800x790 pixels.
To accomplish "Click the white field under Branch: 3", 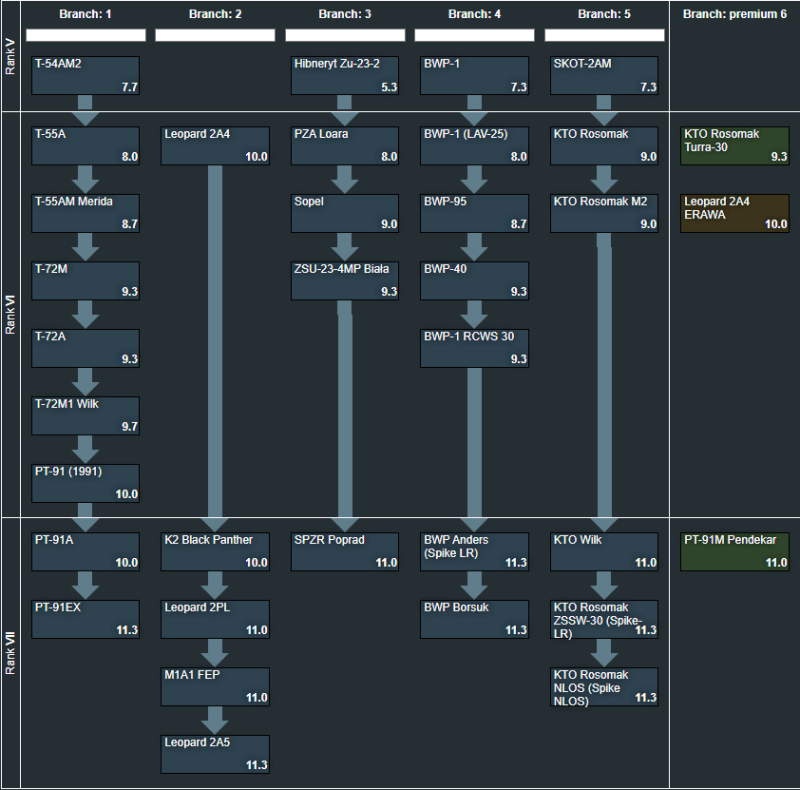I will [345, 35].
